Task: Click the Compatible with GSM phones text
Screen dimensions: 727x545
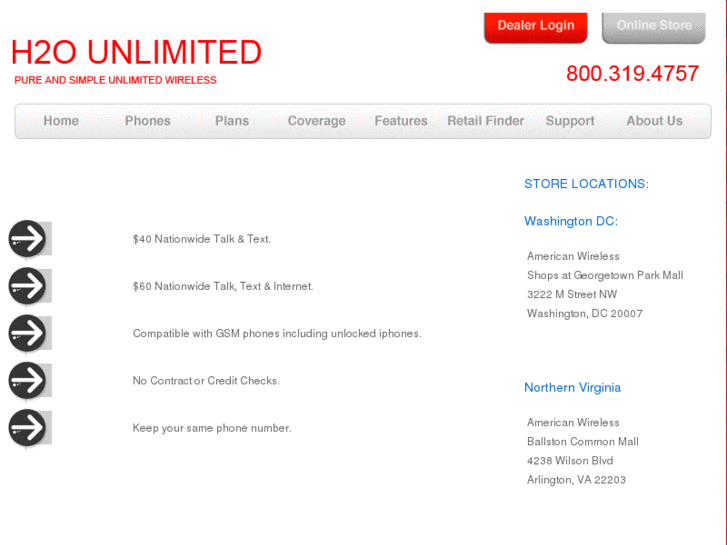Action: (277, 333)
